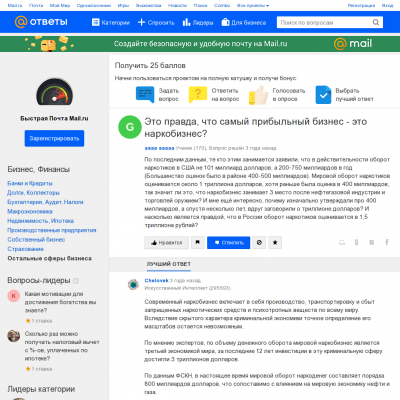
Task: Select the Лучший ответ tab
Action: coord(169,264)
